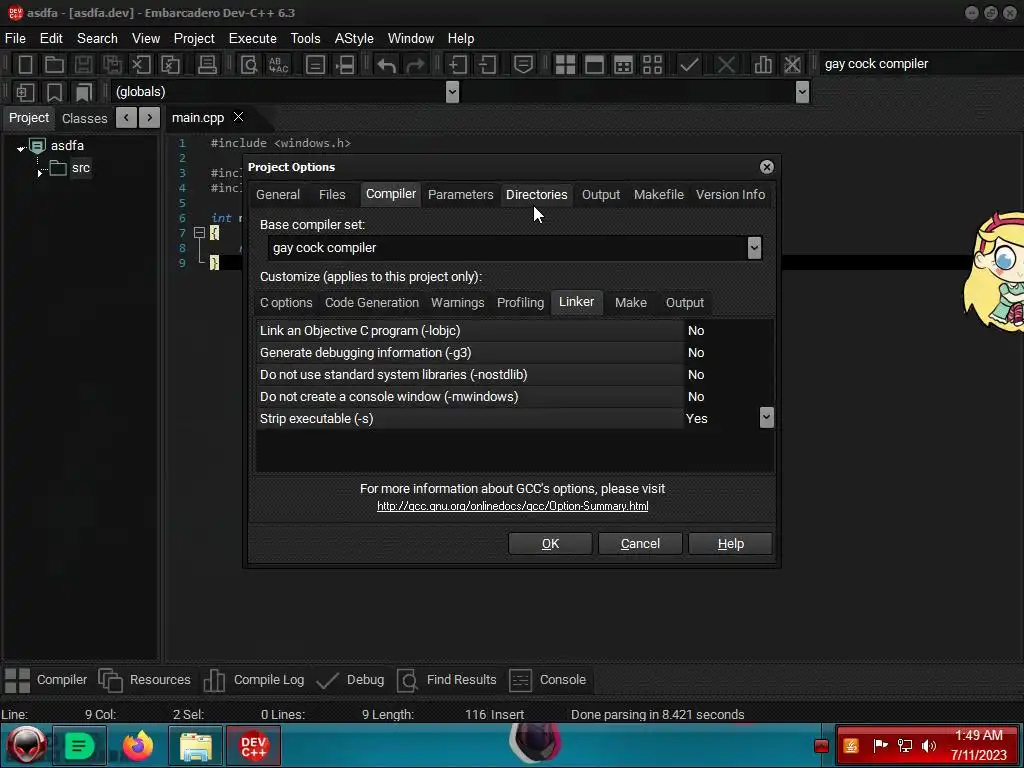
Task: Expand the src folder node
Action: tap(40, 173)
